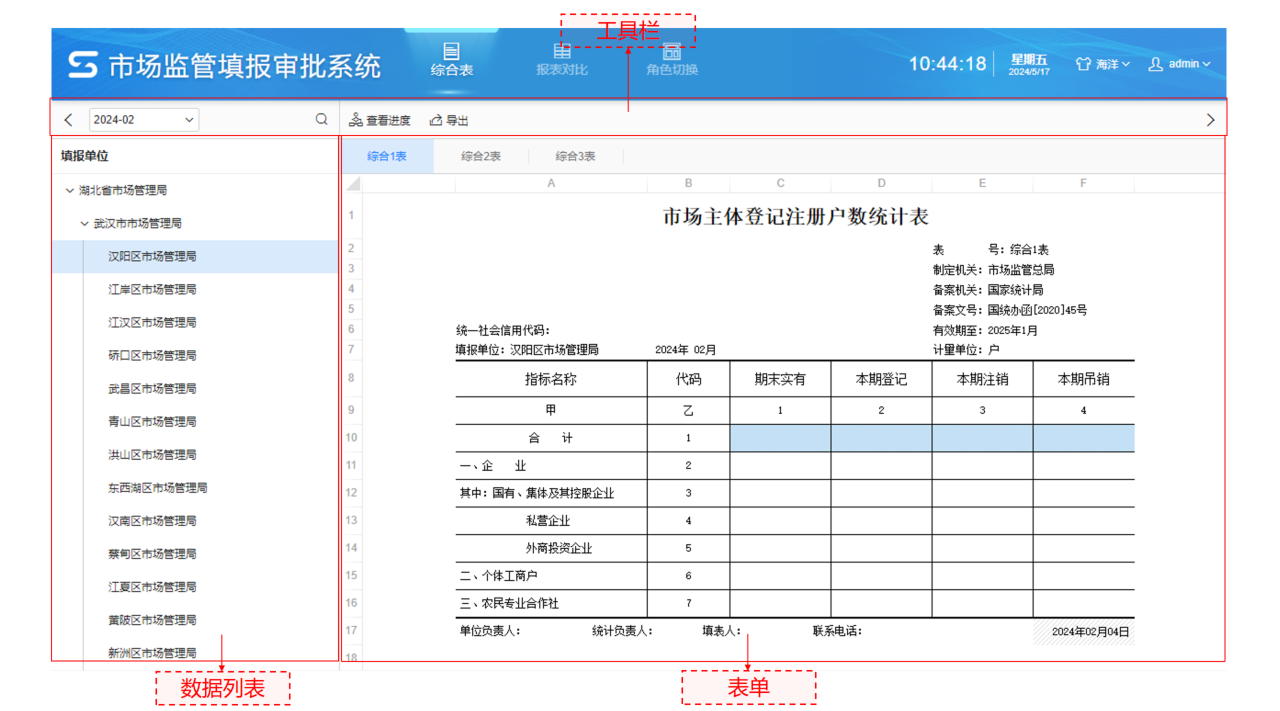The width and height of the screenshot is (1280, 711).
Task: Click the admin user profile icon
Action: [1157, 64]
